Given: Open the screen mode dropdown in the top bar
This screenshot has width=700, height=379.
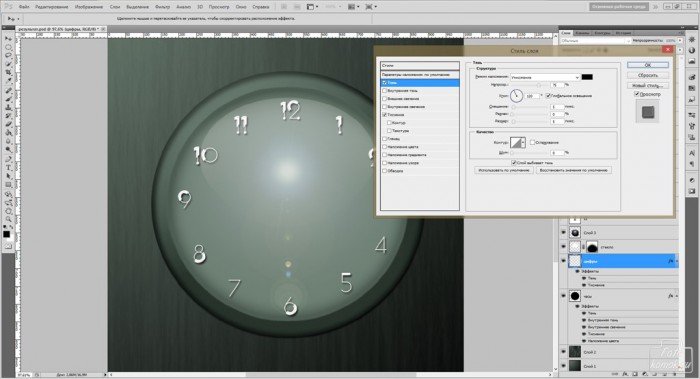Looking at the screenshot, I should [372, 7].
